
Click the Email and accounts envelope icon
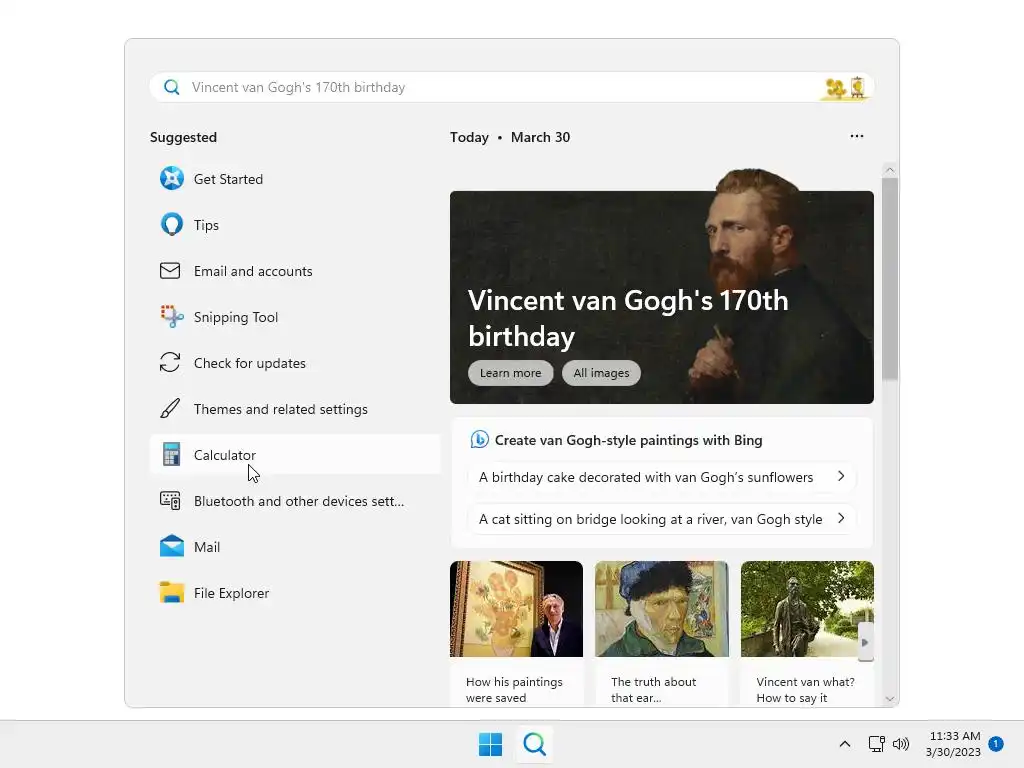(170, 270)
